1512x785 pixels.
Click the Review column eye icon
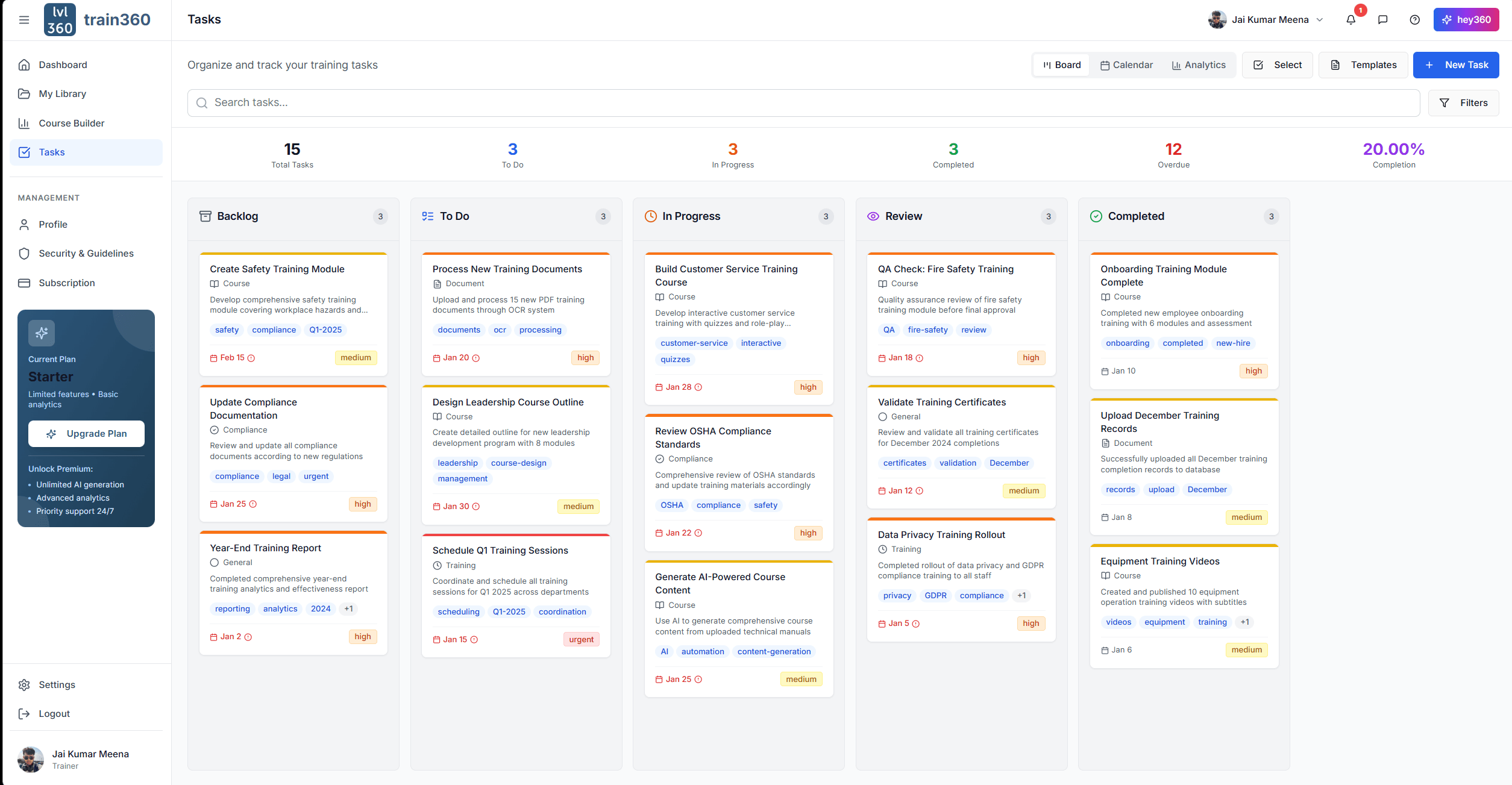[x=873, y=216]
